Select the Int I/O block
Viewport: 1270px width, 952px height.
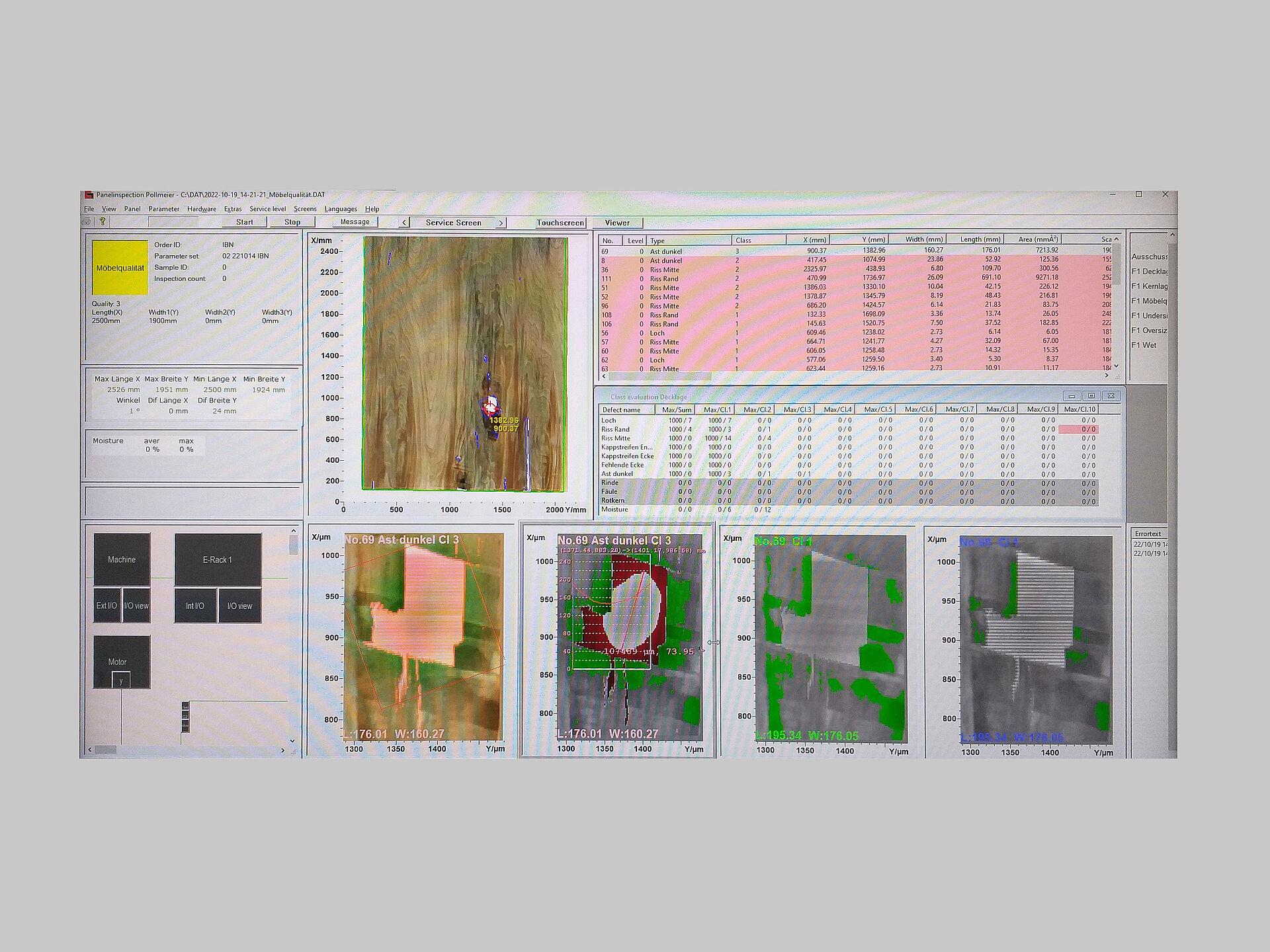[x=194, y=606]
